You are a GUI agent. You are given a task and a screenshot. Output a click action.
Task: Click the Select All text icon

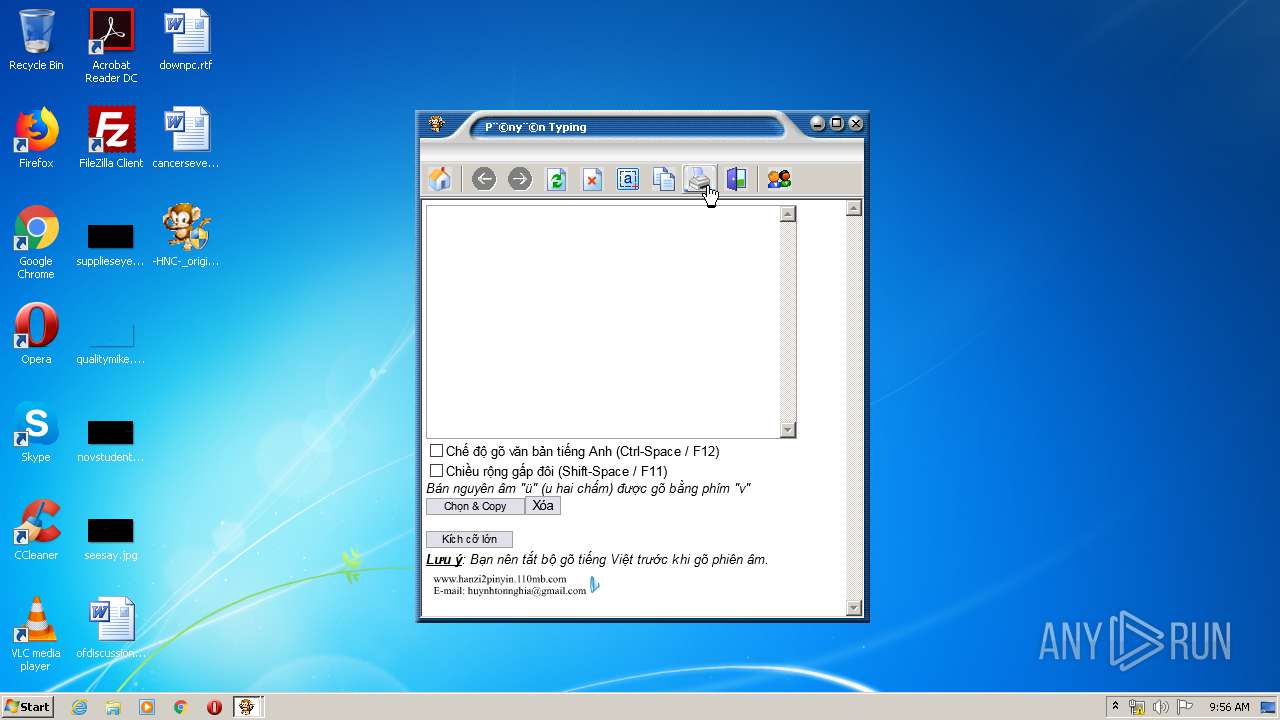[628, 179]
